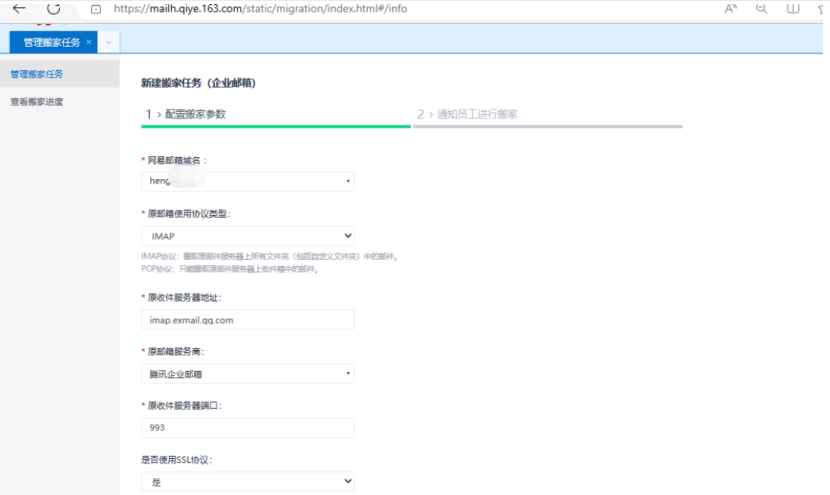Screen dimensions: 830x495
Task: Click the label 原邮箱使用协议类型
Action: (x=189, y=214)
